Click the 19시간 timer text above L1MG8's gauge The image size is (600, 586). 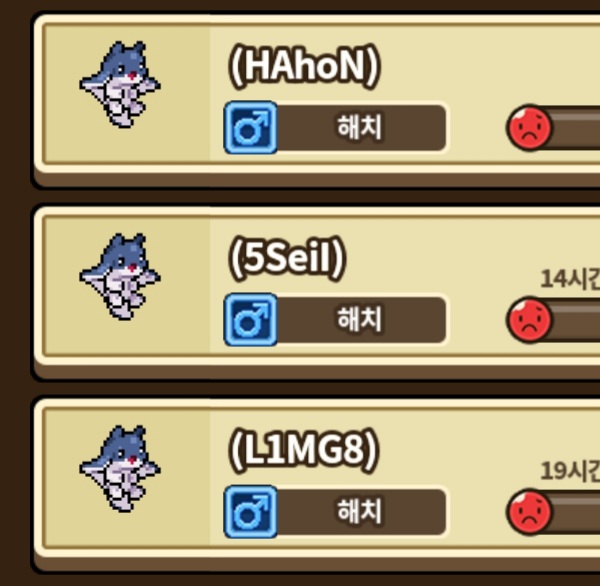[x=570, y=471]
